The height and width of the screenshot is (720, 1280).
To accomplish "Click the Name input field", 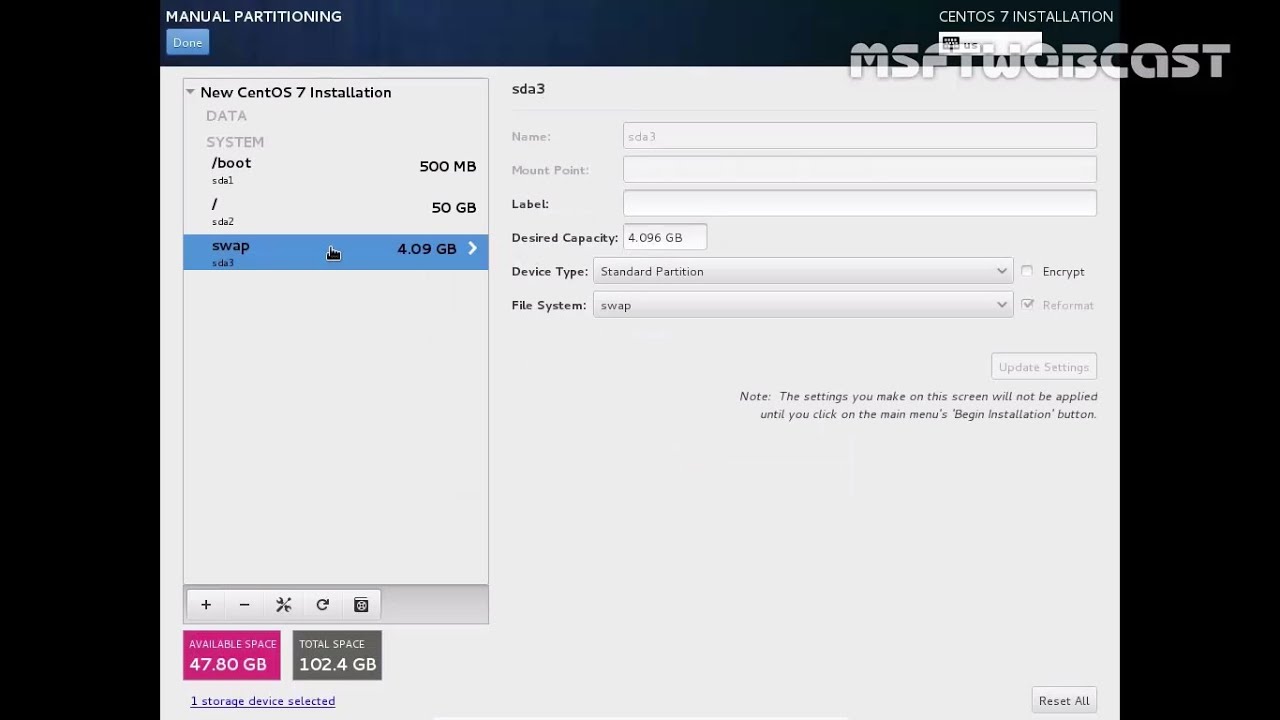I will click(860, 136).
